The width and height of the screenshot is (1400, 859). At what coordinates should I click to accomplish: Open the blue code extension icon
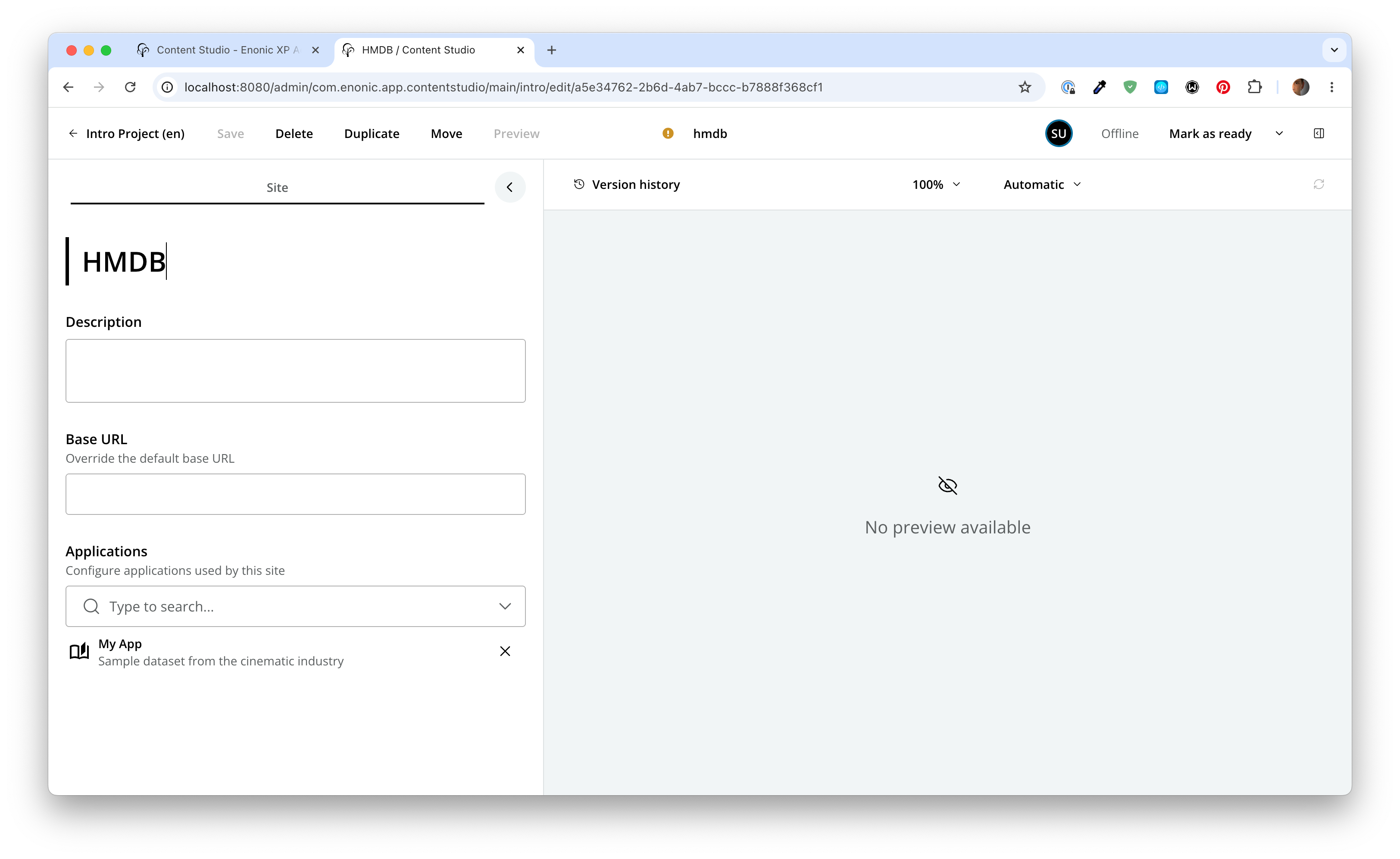pyautogui.click(x=1161, y=87)
